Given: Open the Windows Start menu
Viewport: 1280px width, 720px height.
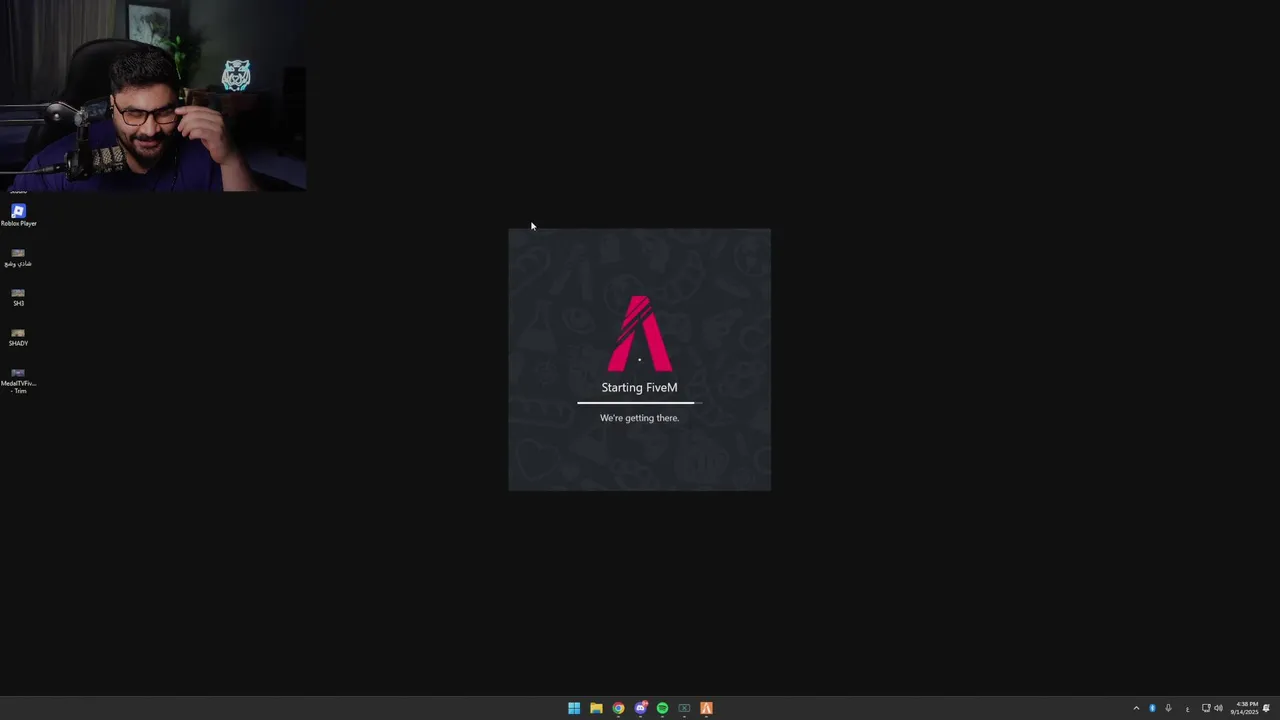Looking at the screenshot, I should (574, 708).
